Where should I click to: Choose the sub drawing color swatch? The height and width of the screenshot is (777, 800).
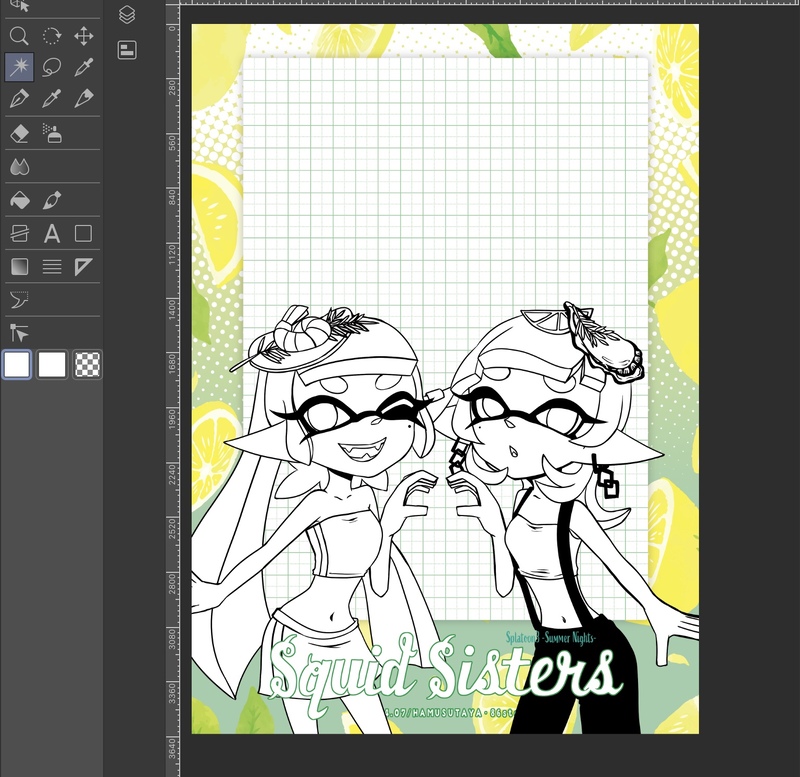tap(52, 364)
